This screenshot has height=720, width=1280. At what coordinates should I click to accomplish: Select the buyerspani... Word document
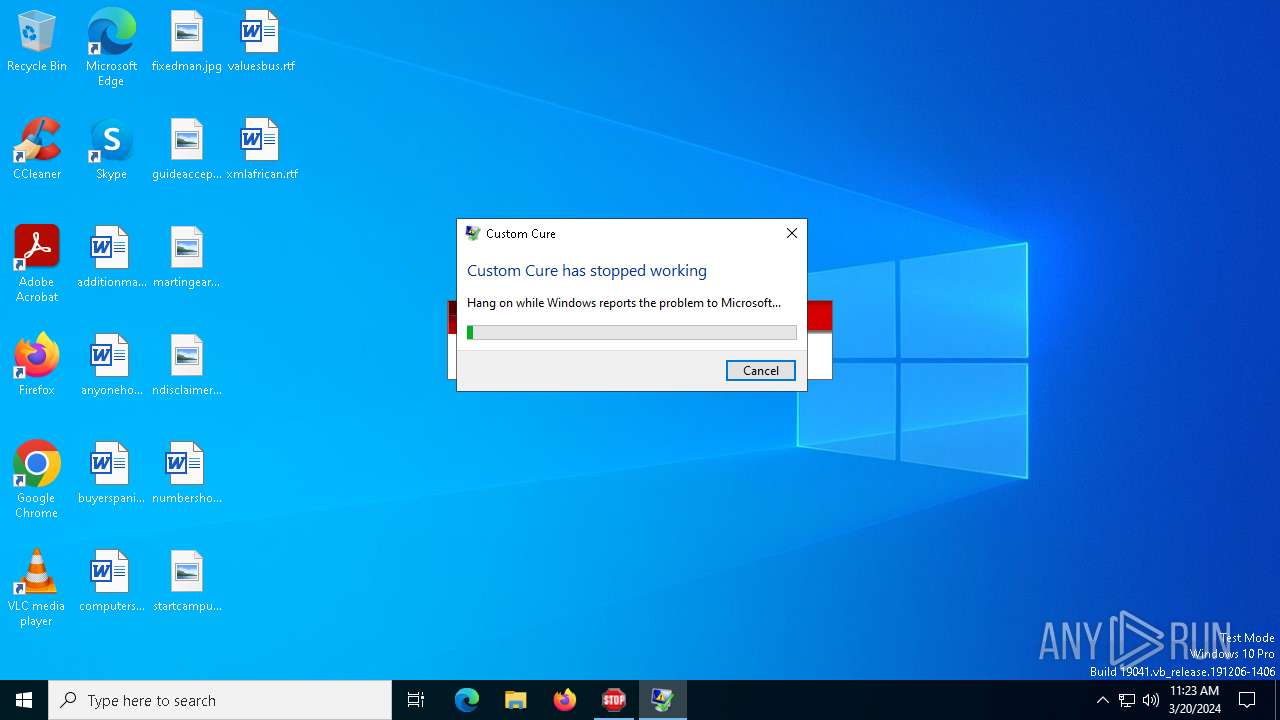[111, 474]
